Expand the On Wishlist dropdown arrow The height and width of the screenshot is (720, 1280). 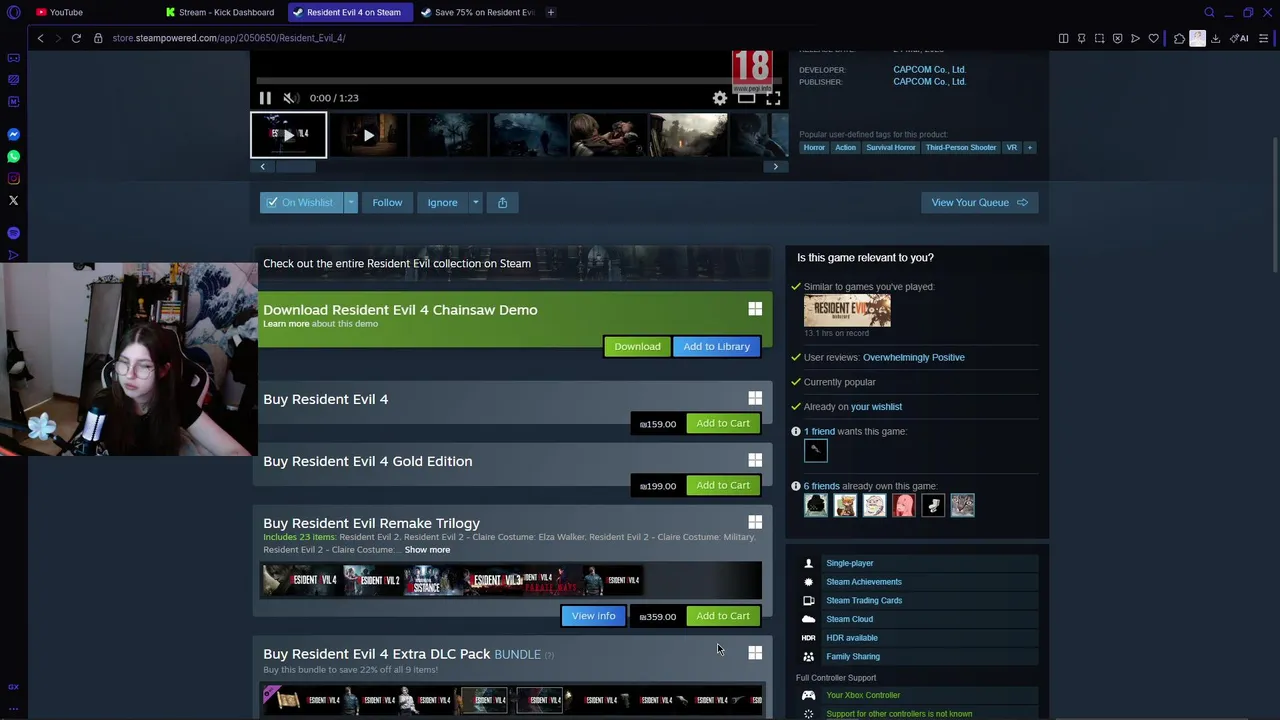(351, 202)
